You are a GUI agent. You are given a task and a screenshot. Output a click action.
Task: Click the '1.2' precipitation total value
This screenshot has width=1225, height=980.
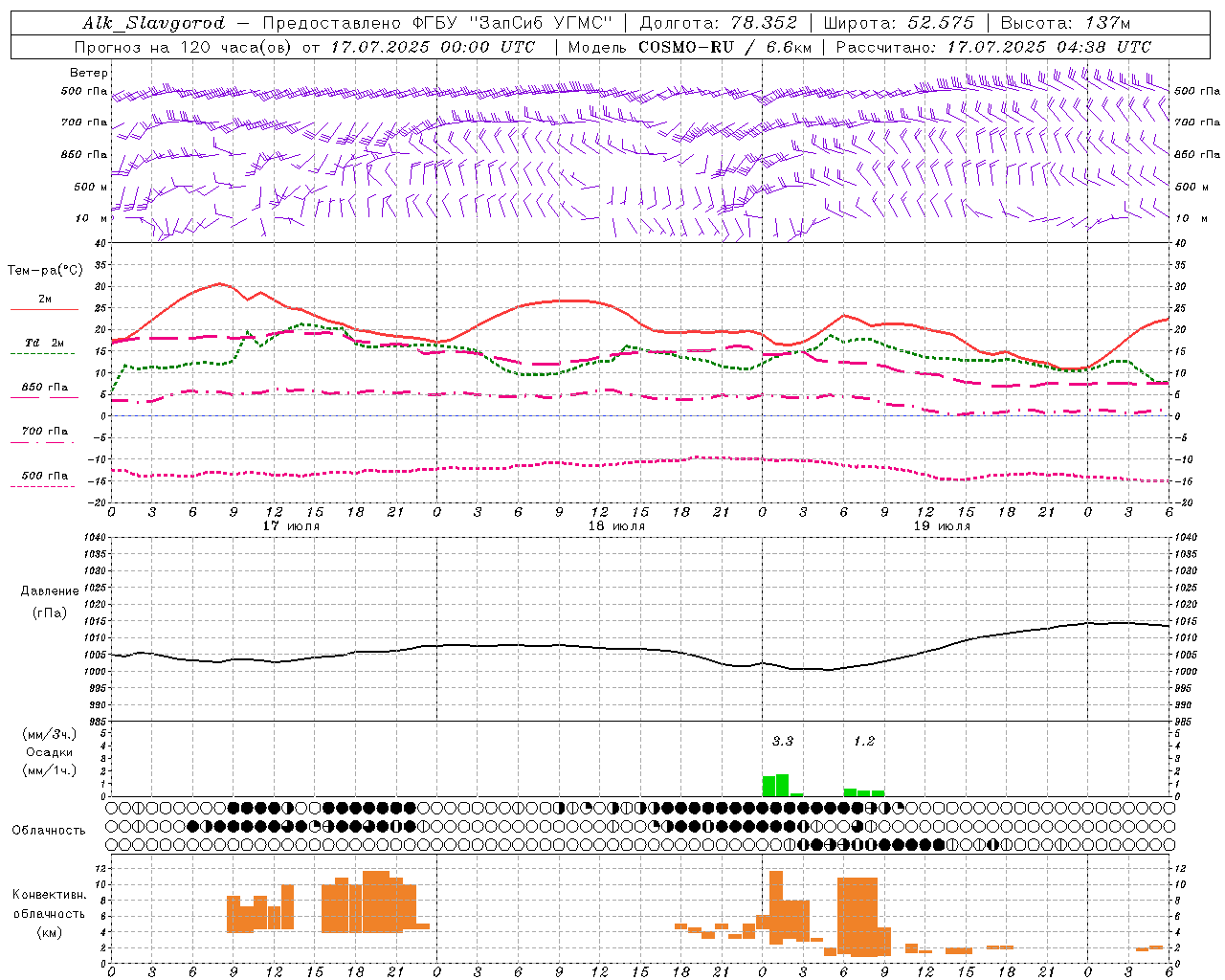[864, 741]
